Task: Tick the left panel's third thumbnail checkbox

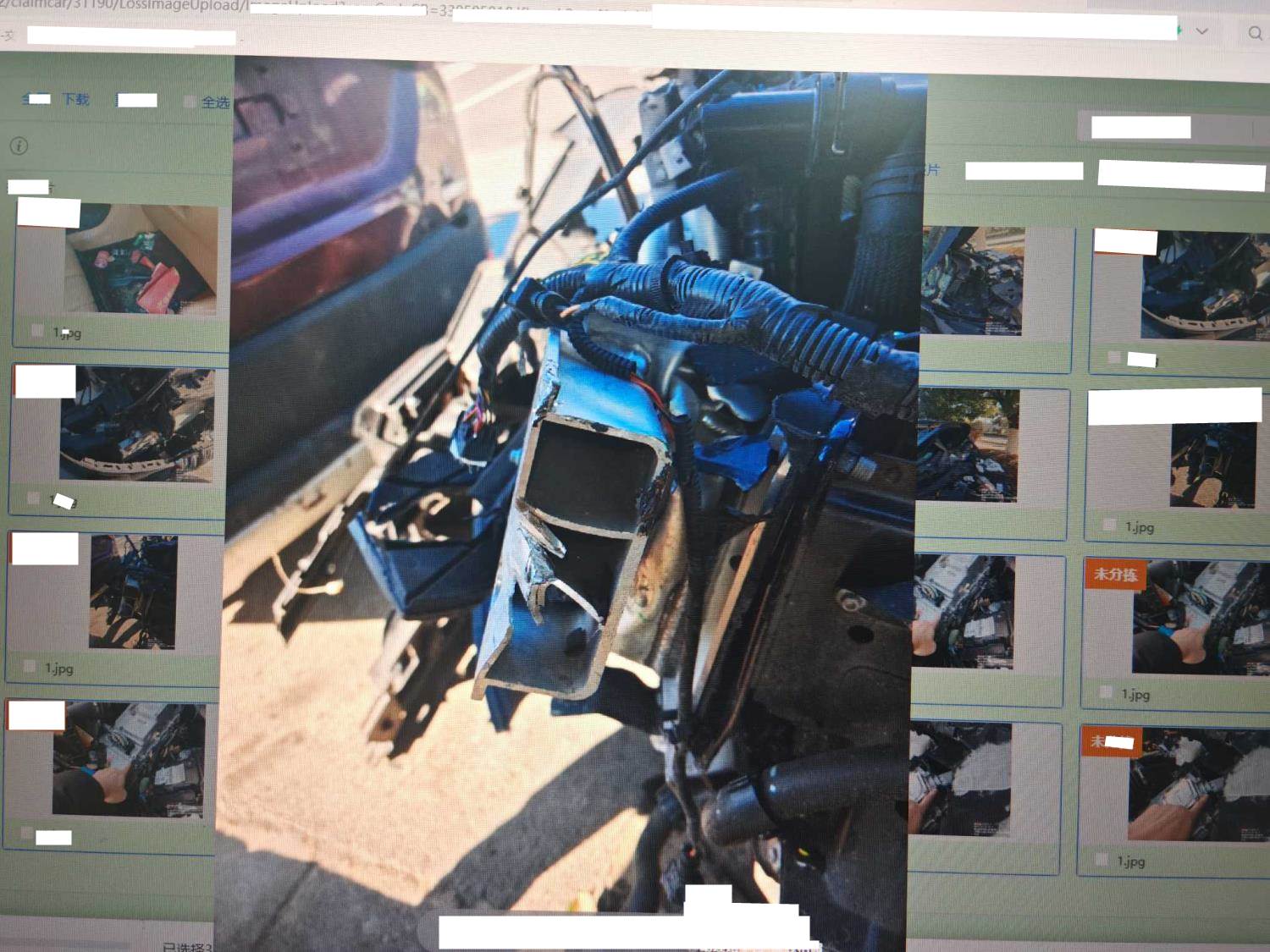Action: coord(30,667)
